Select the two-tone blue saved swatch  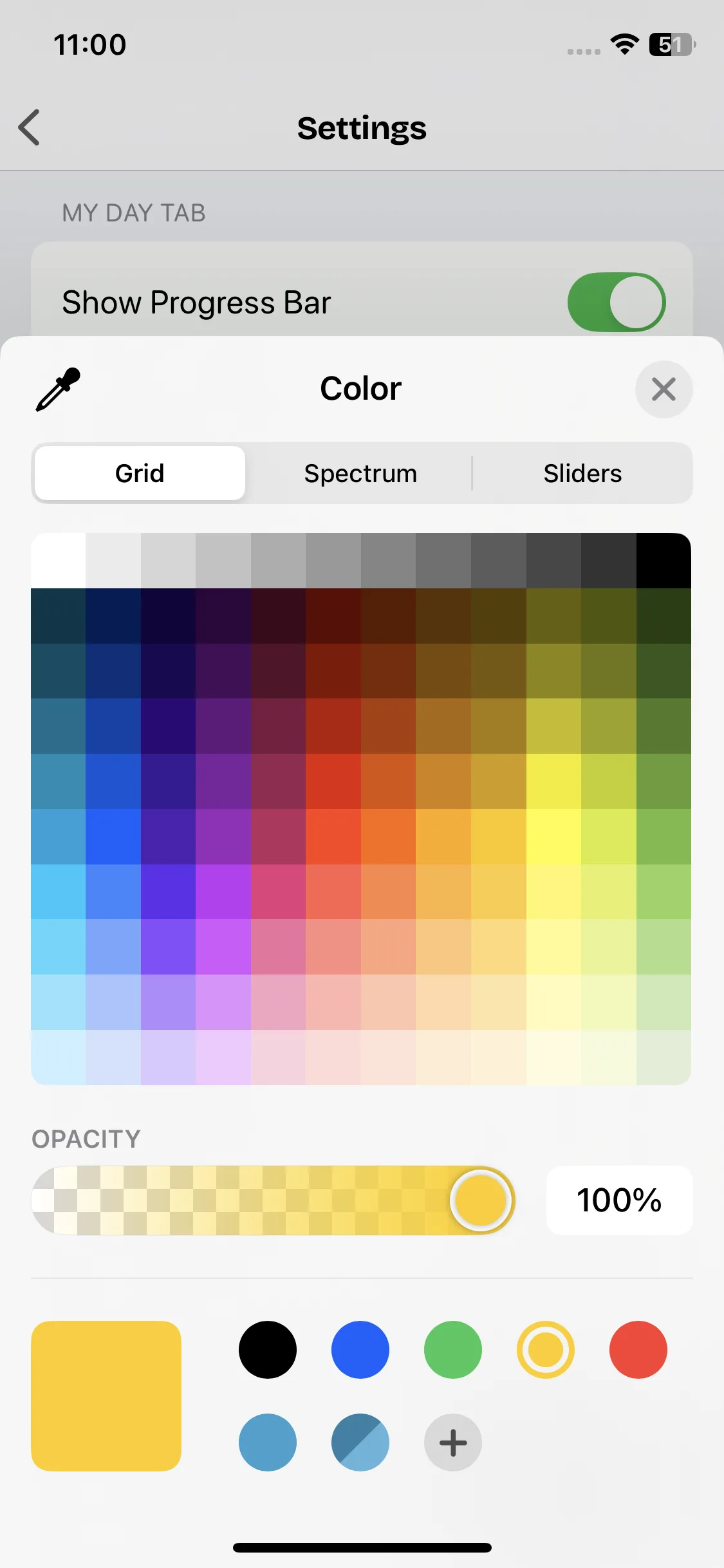[x=360, y=1442]
